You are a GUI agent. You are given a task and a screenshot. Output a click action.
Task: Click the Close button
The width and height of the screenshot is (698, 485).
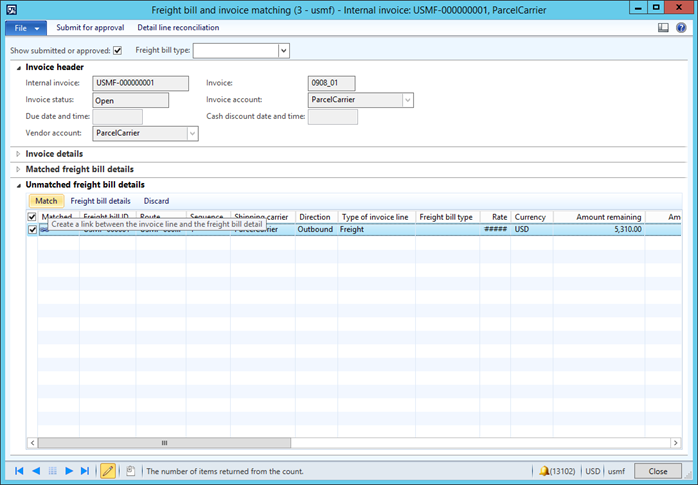click(x=657, y=470)
